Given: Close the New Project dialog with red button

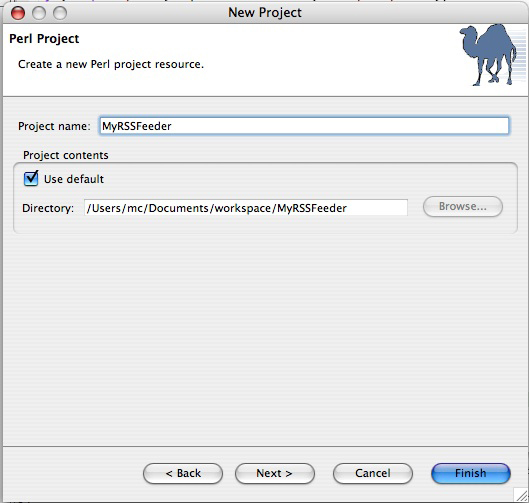Looking at the screenshot, I should click(18, 13).
